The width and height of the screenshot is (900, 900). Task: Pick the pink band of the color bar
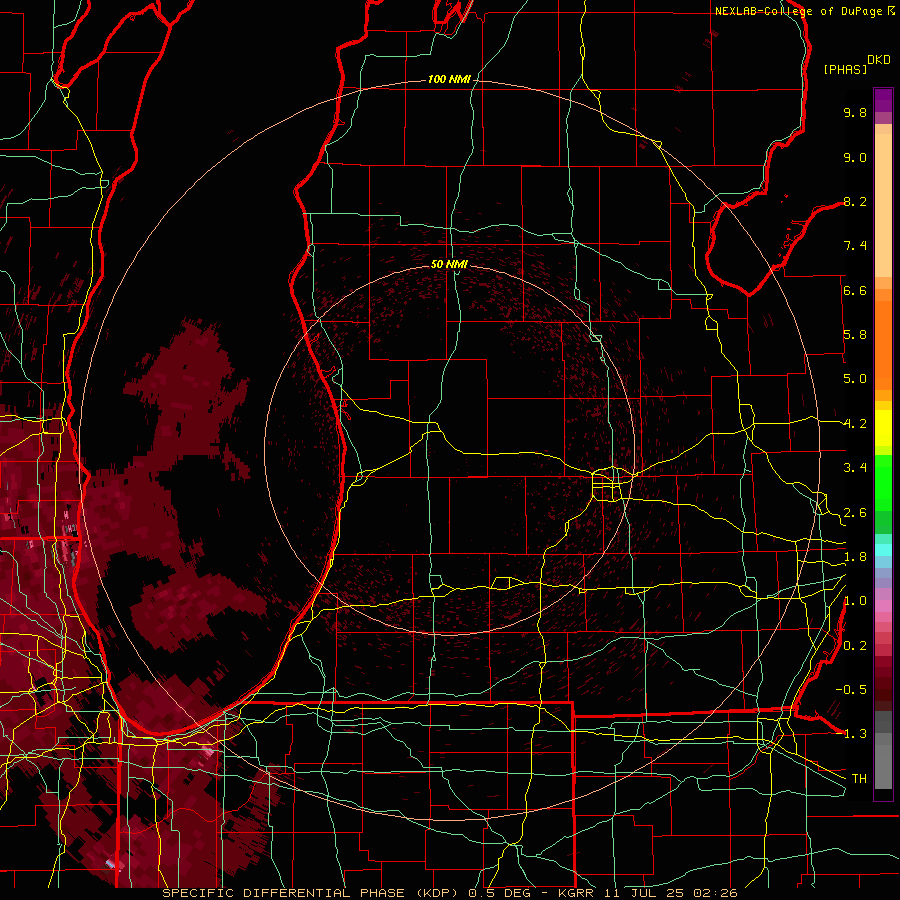883,606
